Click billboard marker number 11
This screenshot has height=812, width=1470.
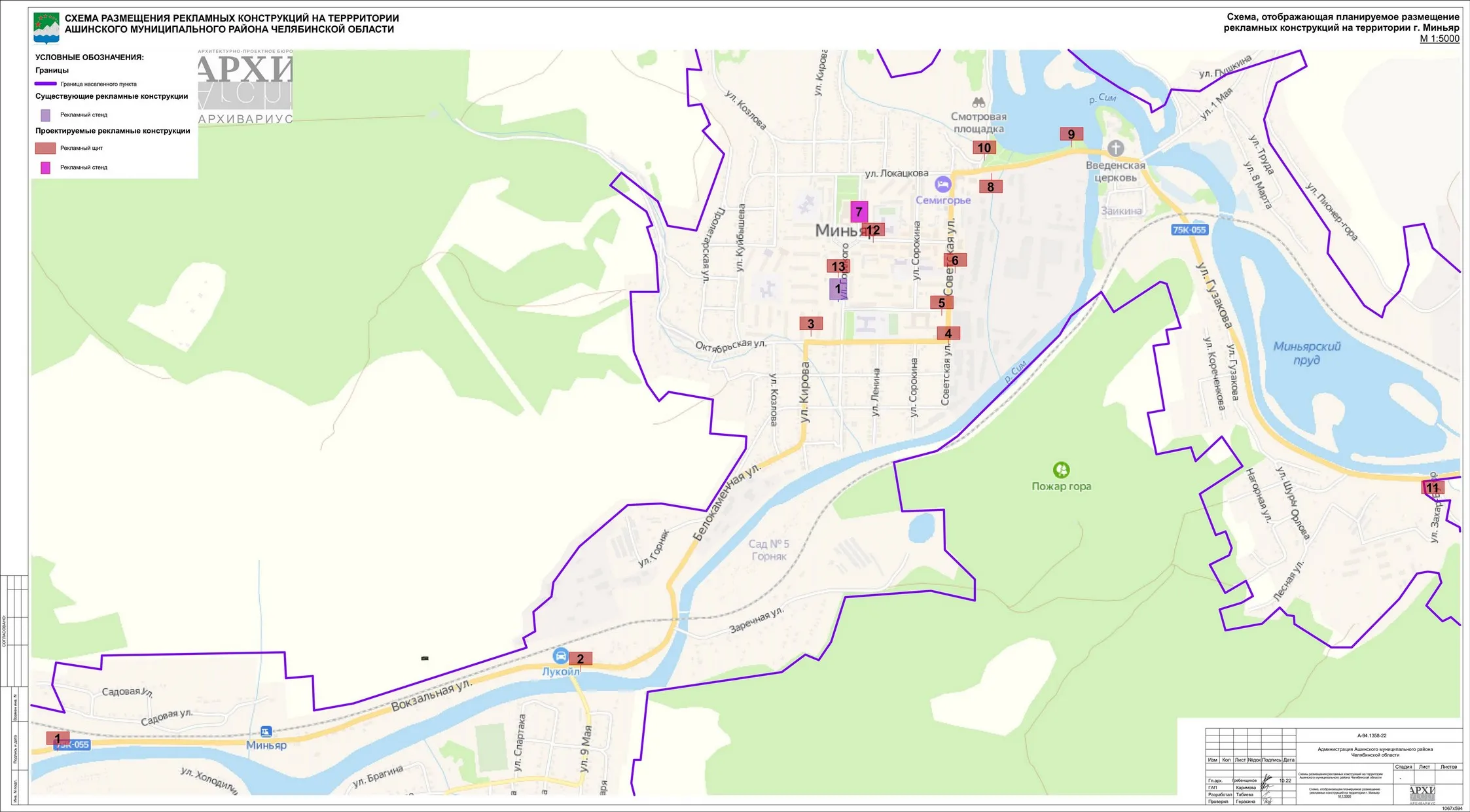pos(1433,487)
